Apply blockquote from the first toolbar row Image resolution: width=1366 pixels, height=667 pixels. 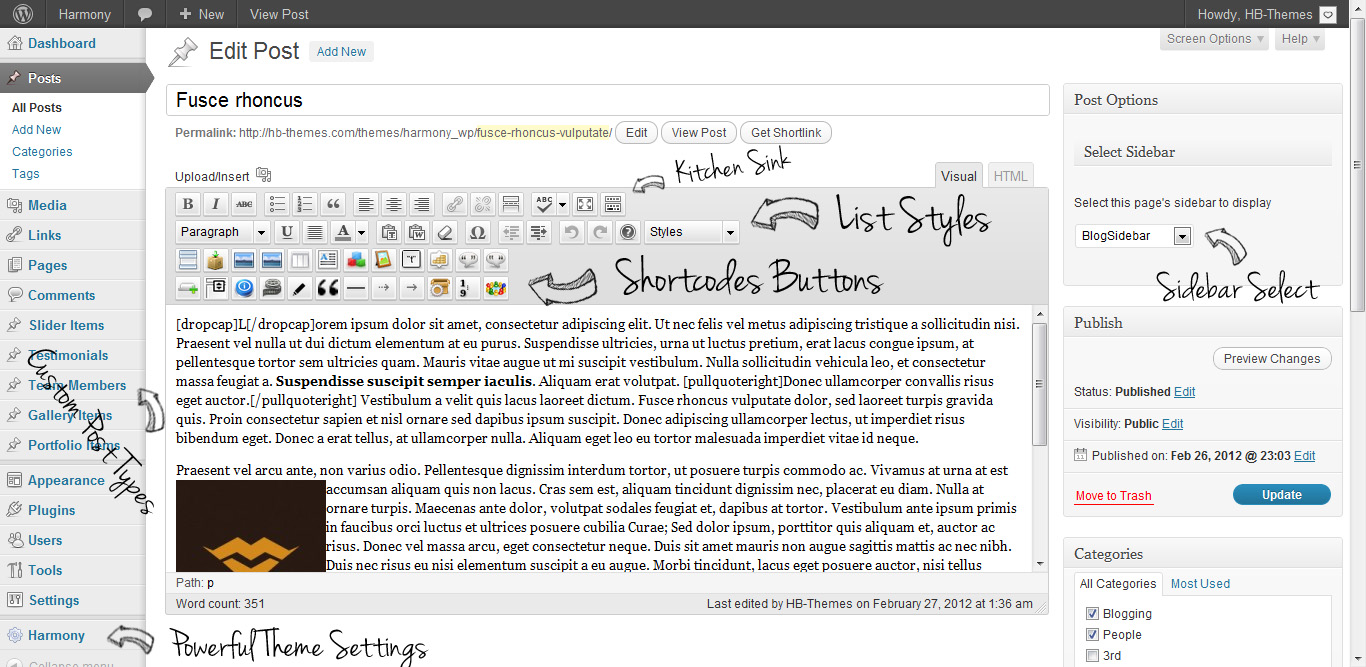[333, 204]
